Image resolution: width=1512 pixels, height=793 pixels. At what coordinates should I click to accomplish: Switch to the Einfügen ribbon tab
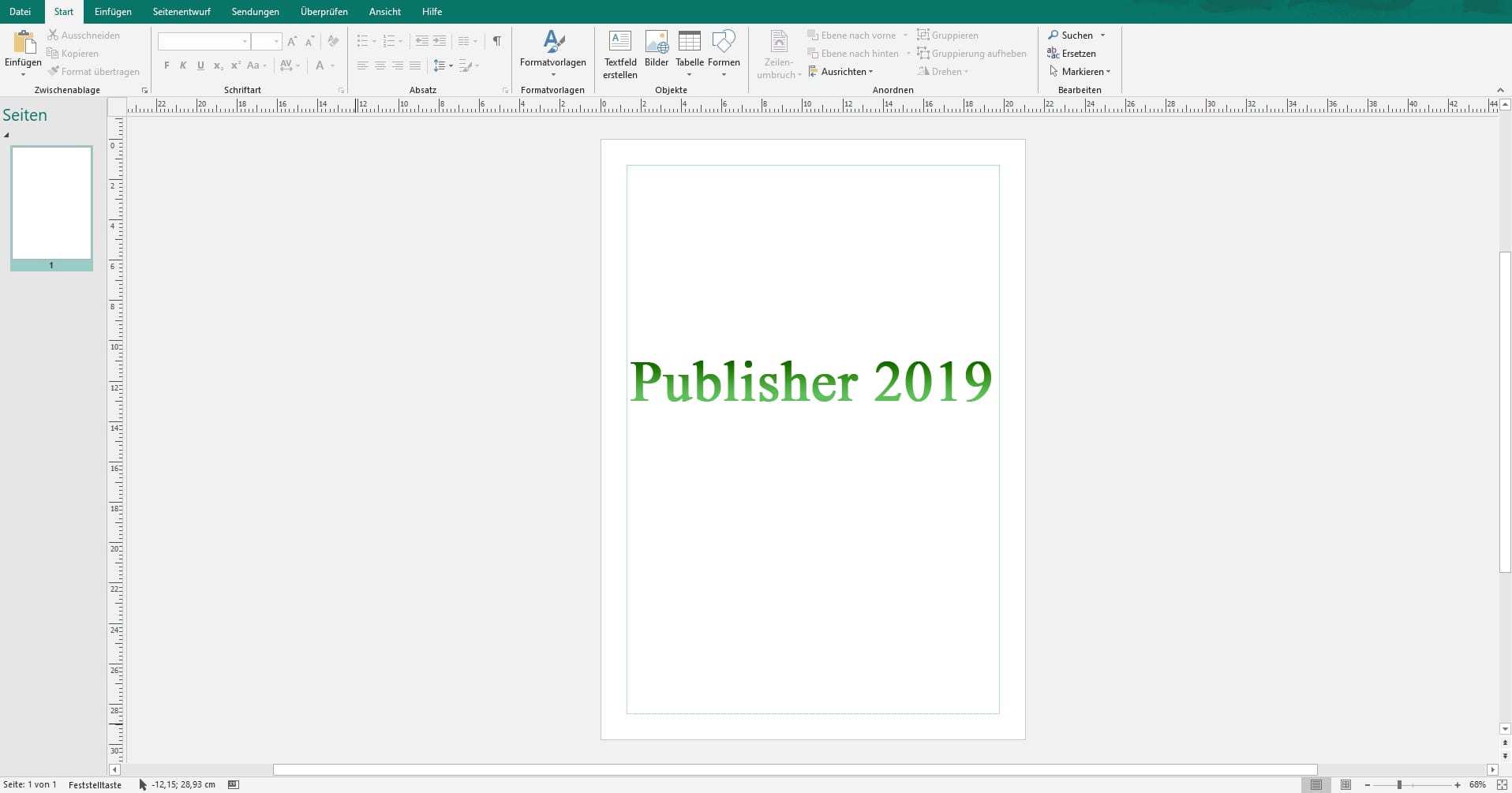pyautogui.click(x=113, y=12)
